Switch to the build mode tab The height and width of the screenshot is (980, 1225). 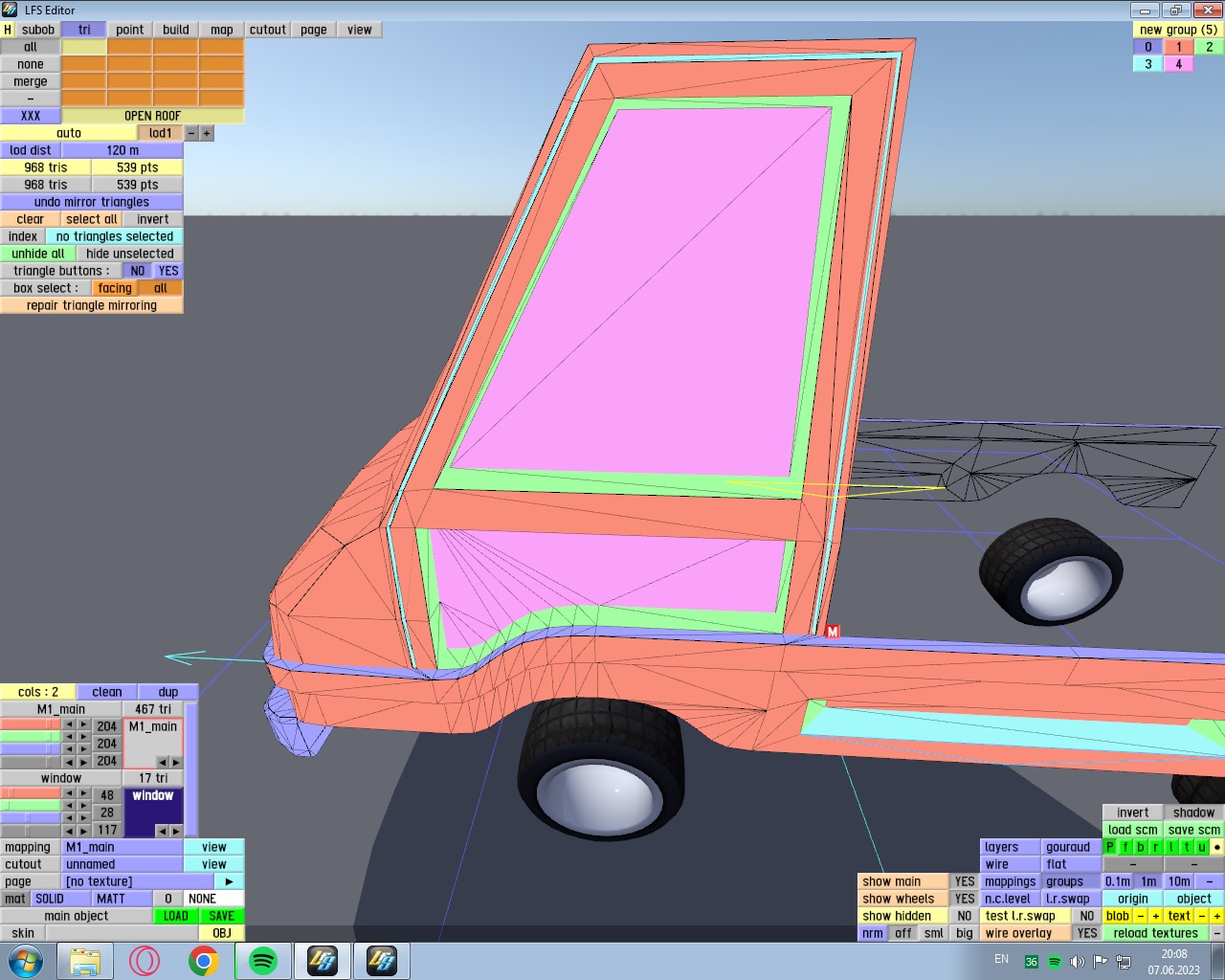pyautogui.click(x=176, y=30)
